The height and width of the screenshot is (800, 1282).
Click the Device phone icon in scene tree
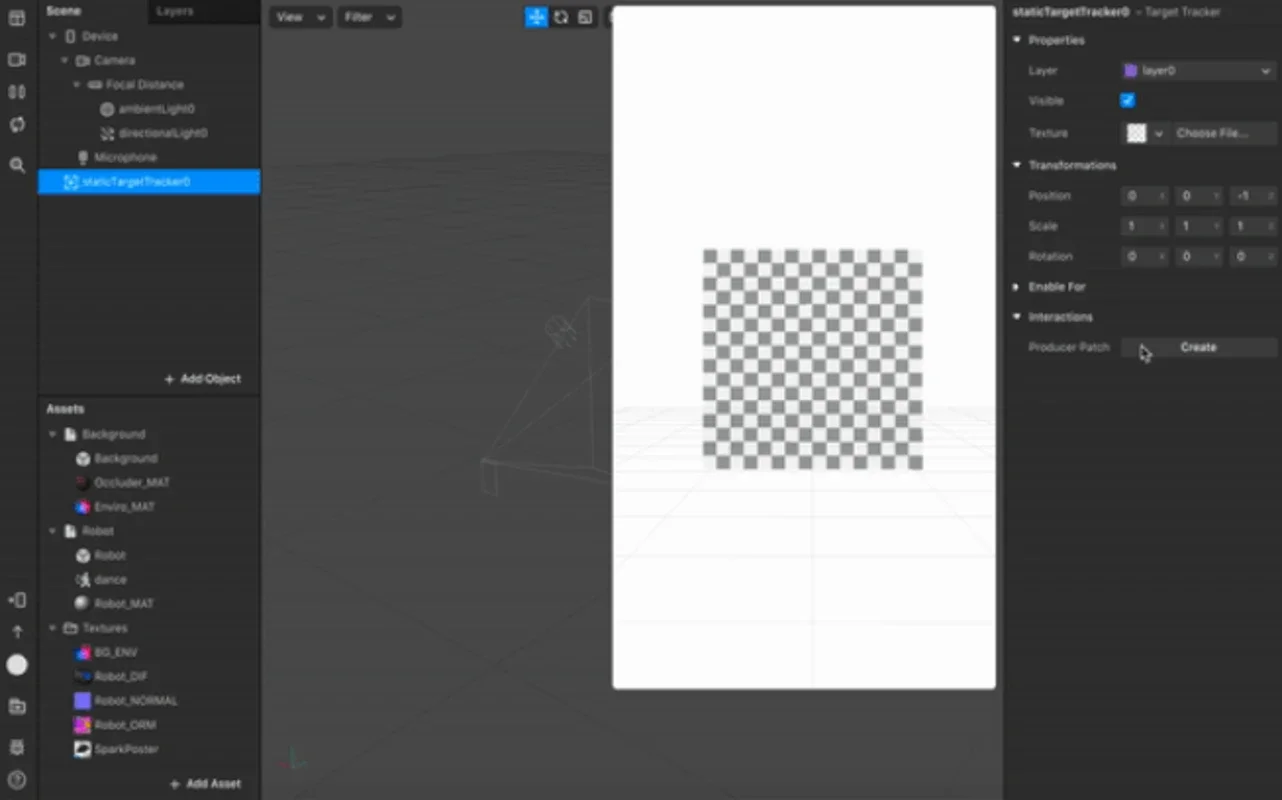click(70, 36)
